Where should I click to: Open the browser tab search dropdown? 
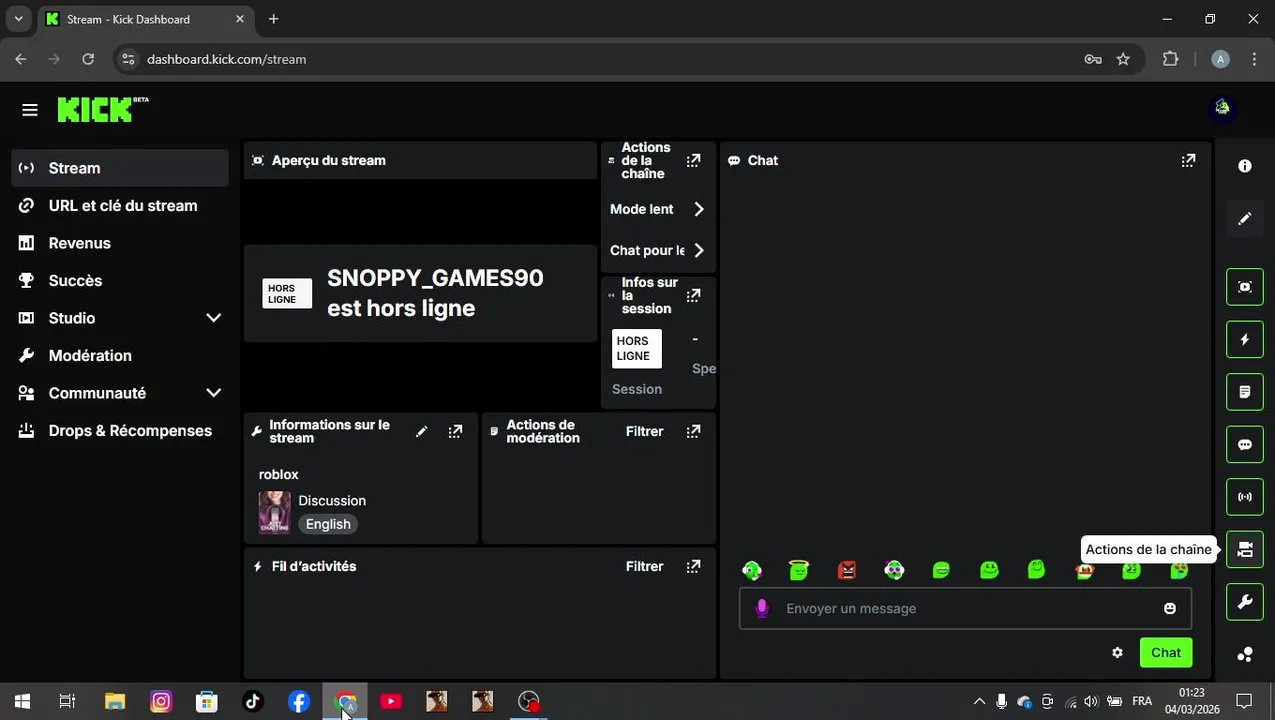click(18, 19)
